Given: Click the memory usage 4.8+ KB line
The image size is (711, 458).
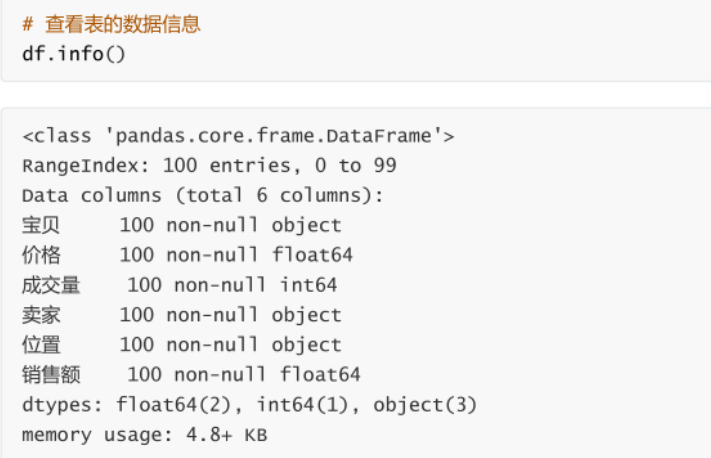Looking at the screenshot, I should pos(145,435).
